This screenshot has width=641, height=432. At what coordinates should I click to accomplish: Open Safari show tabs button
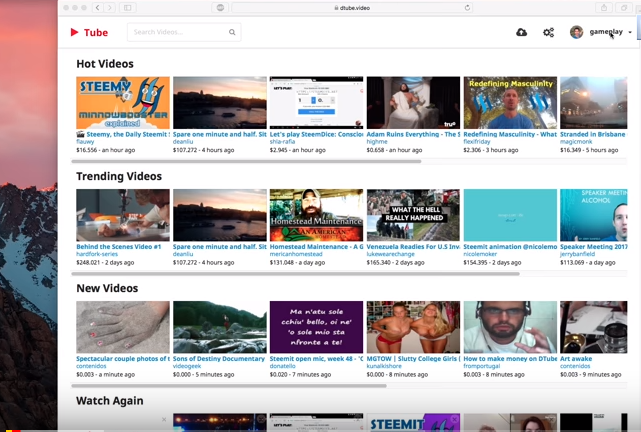pyautogui.click(x=624, y=7)
